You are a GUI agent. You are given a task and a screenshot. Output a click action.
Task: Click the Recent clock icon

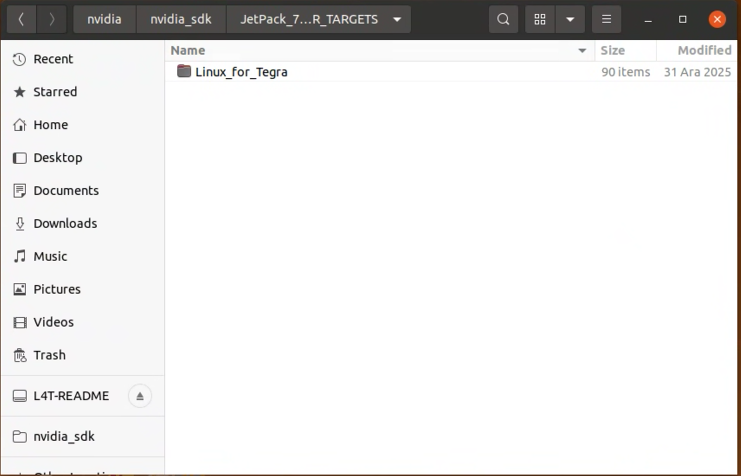click(x=19, y=59)
